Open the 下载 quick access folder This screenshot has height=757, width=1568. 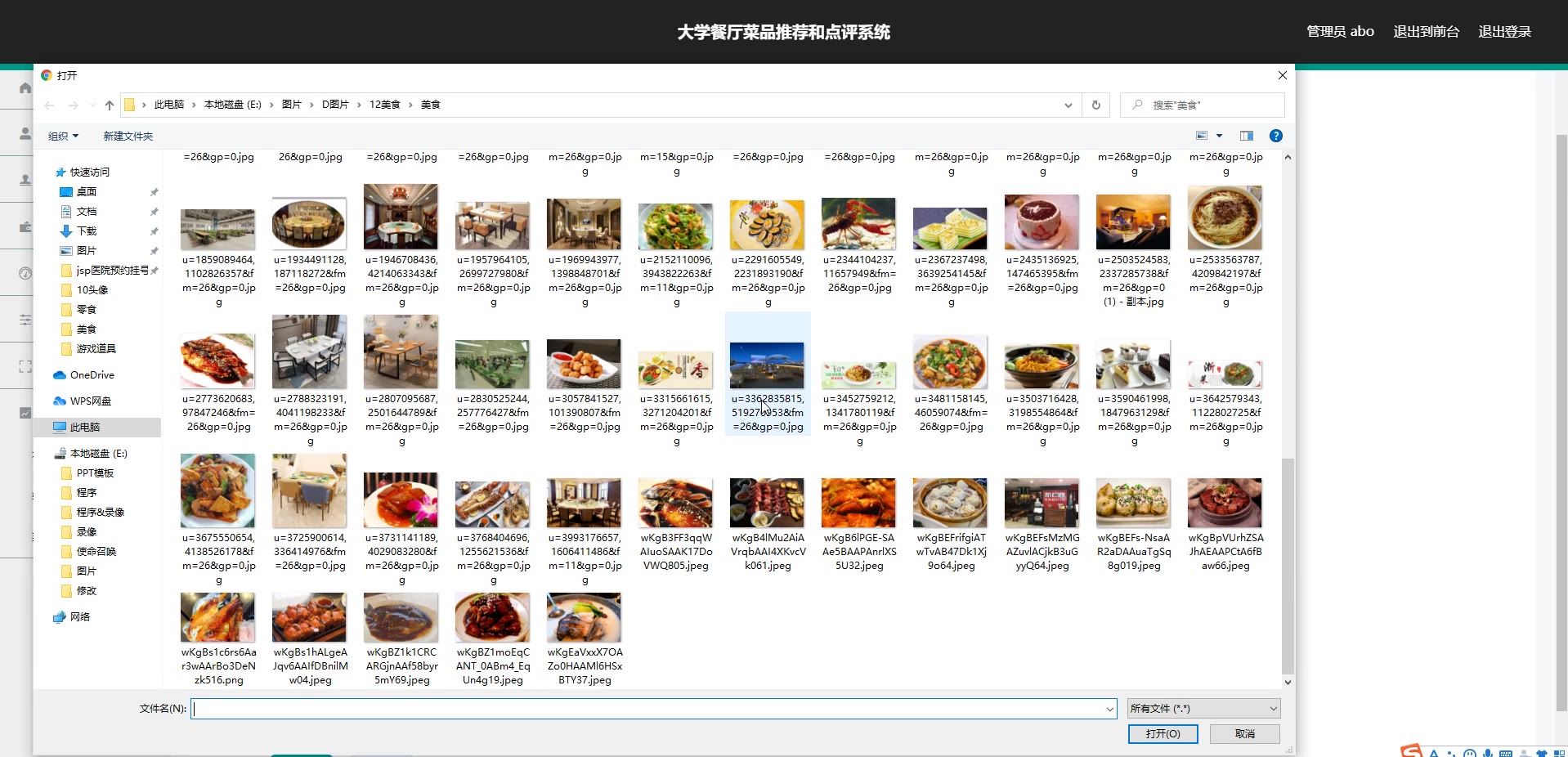86,231
